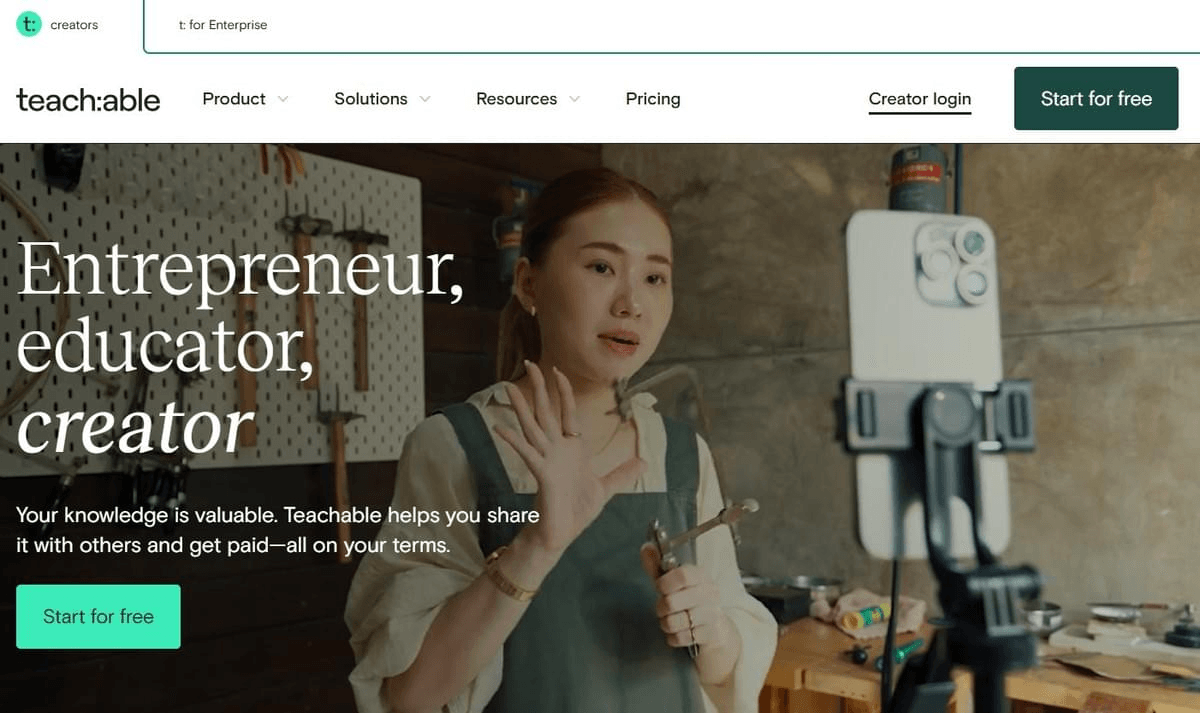The image size is (1200, 713).
Task: Click the "Your knowledge is valuable" paragraph
Action: pos(277,530)
